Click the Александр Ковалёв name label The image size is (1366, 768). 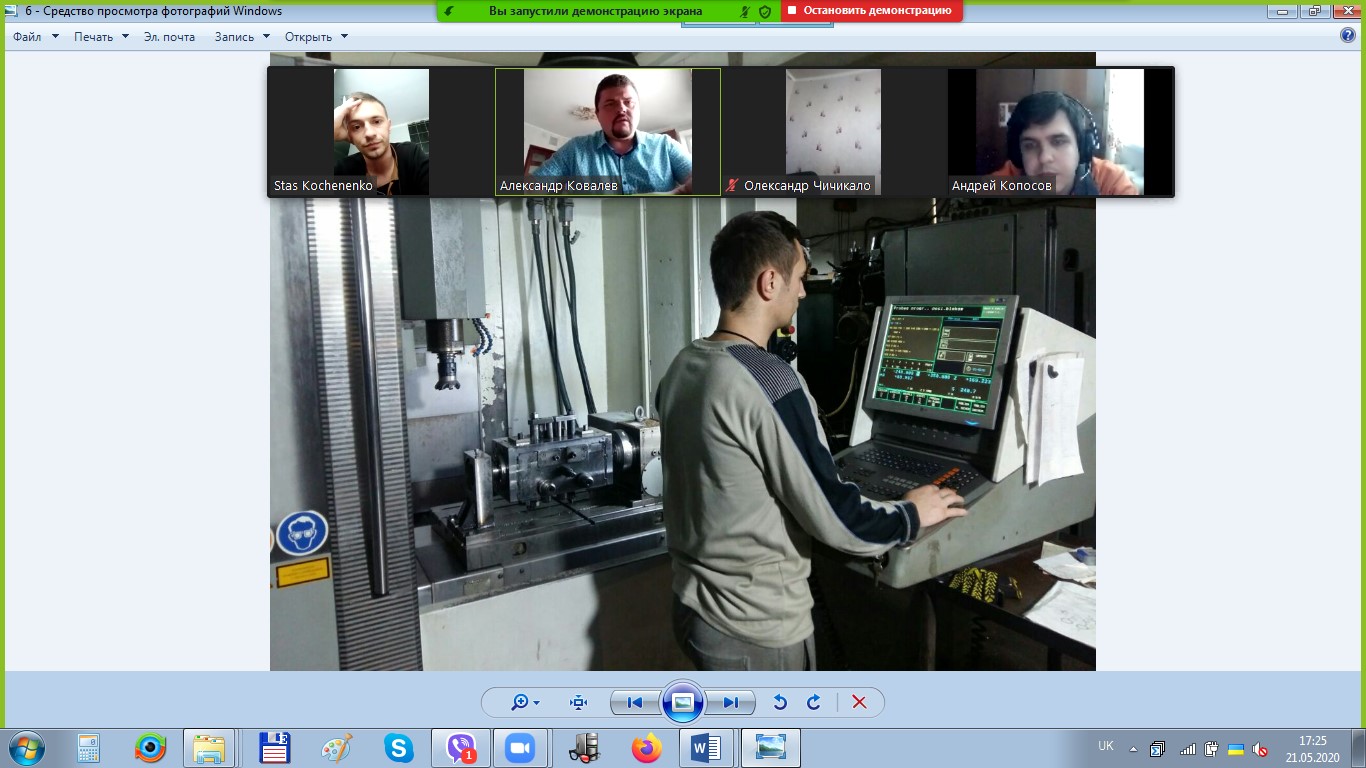pos(558,186)
